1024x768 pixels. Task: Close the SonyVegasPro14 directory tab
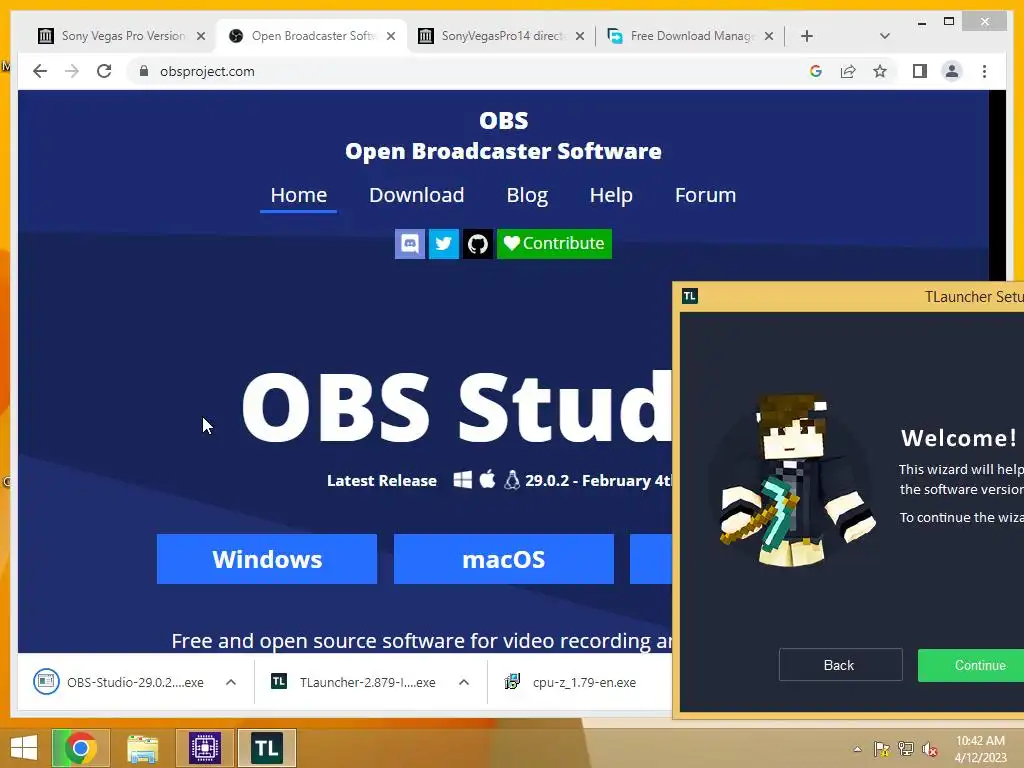coord(579,36)
